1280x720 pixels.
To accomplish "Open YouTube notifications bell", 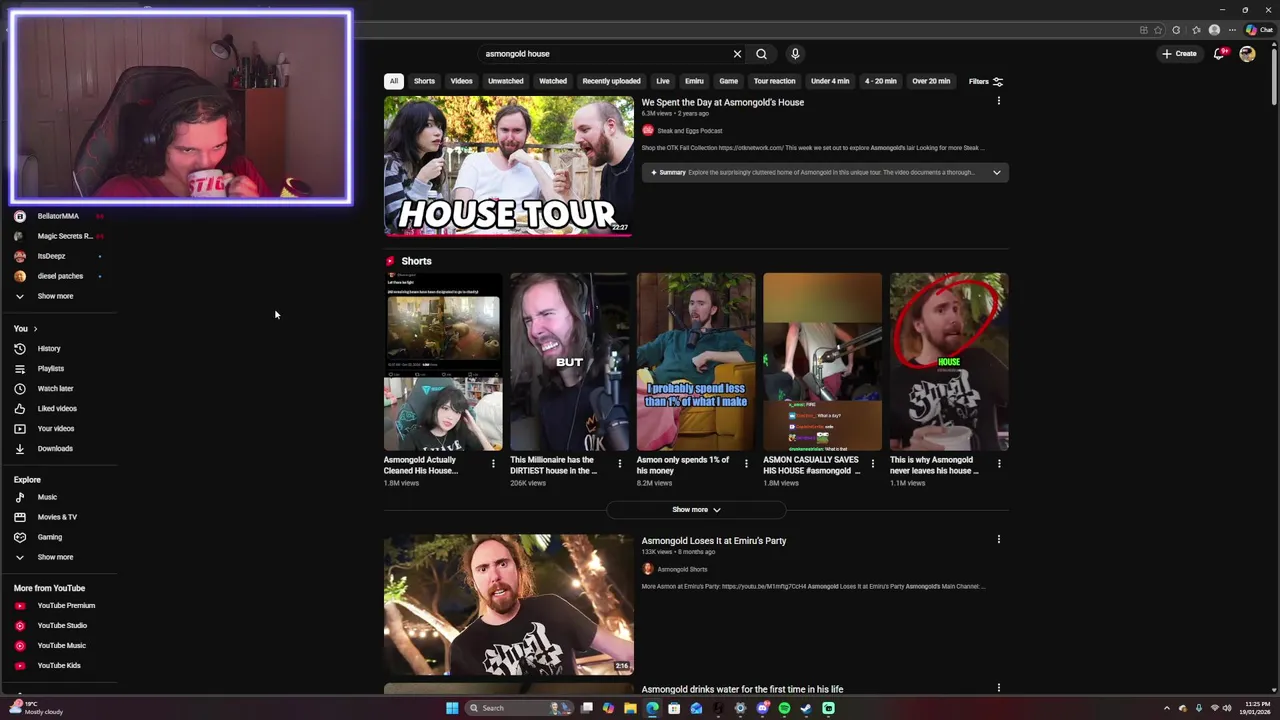I will 1218,54.
